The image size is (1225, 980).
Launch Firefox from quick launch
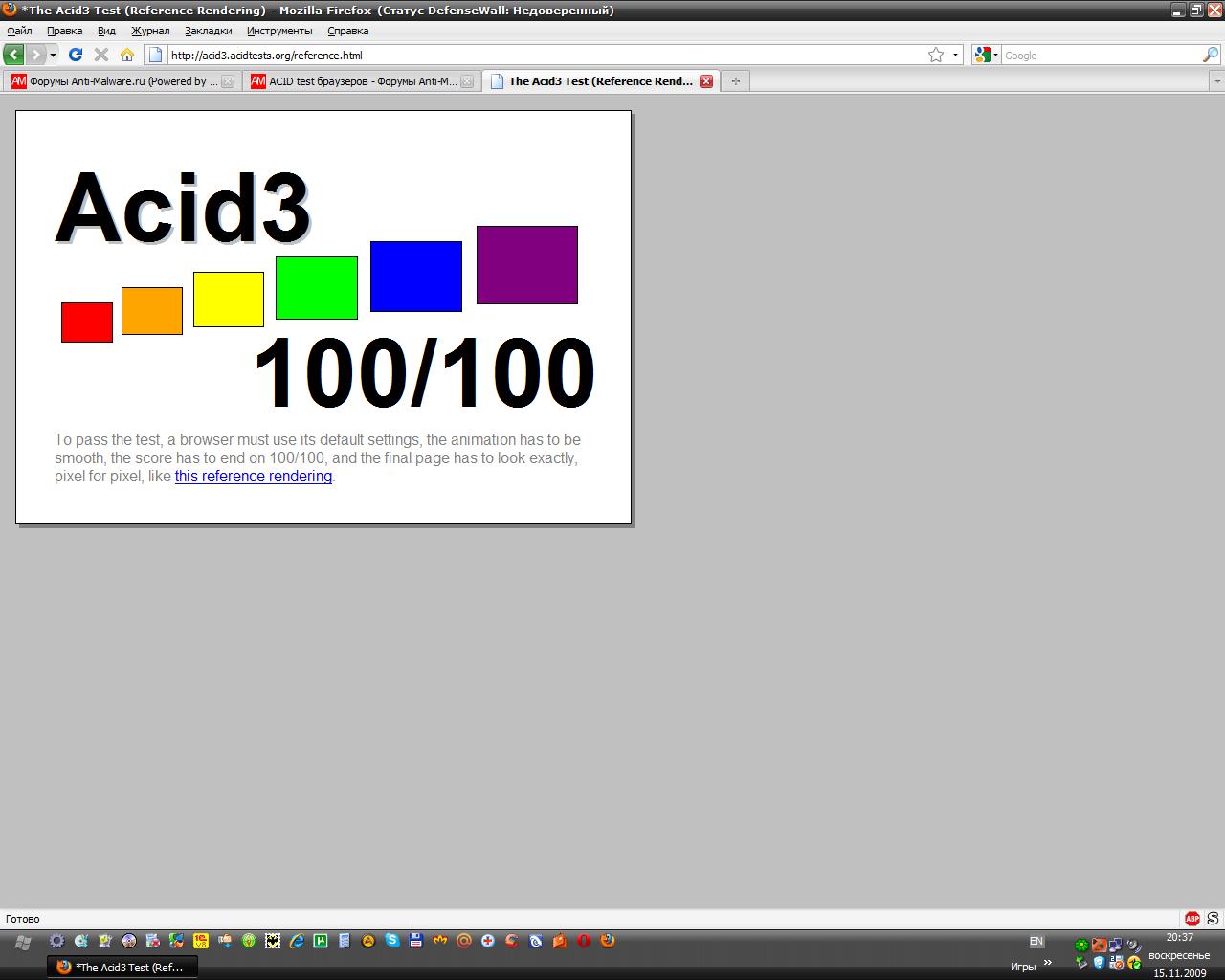click(608, 941)
